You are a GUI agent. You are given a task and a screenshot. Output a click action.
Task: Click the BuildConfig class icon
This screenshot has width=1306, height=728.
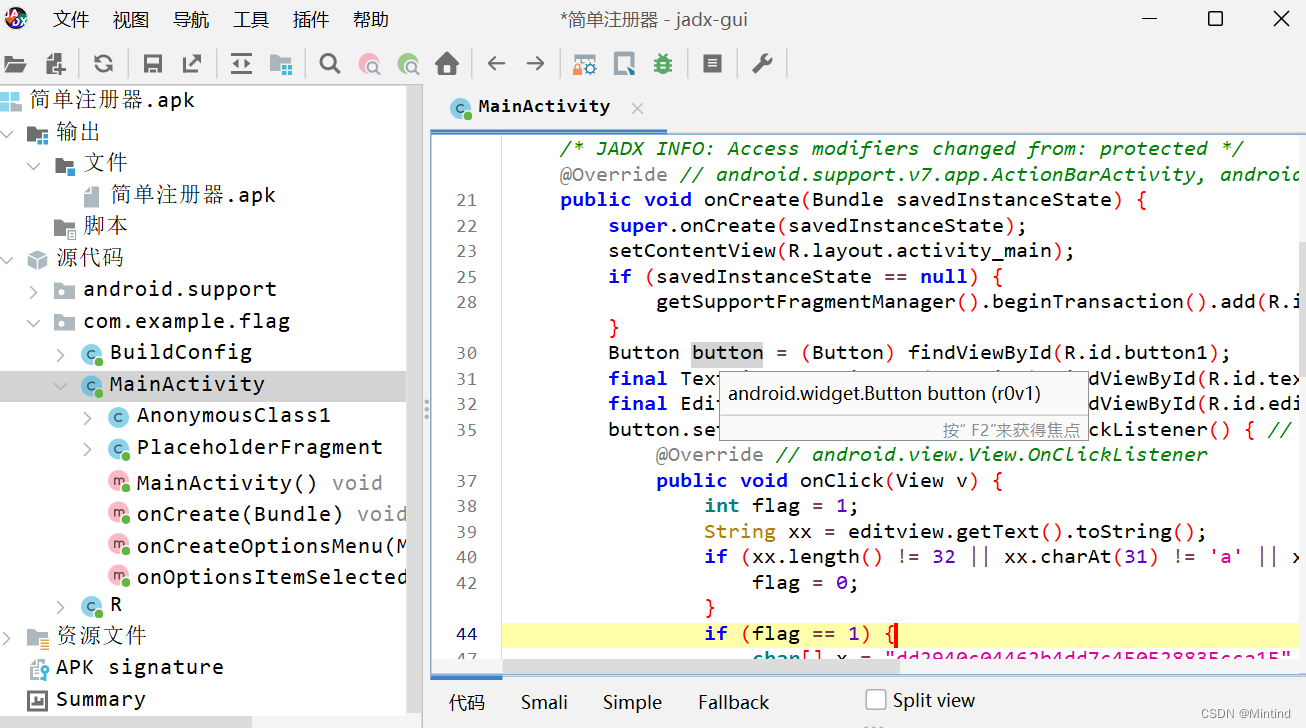[x=92, y=354]
